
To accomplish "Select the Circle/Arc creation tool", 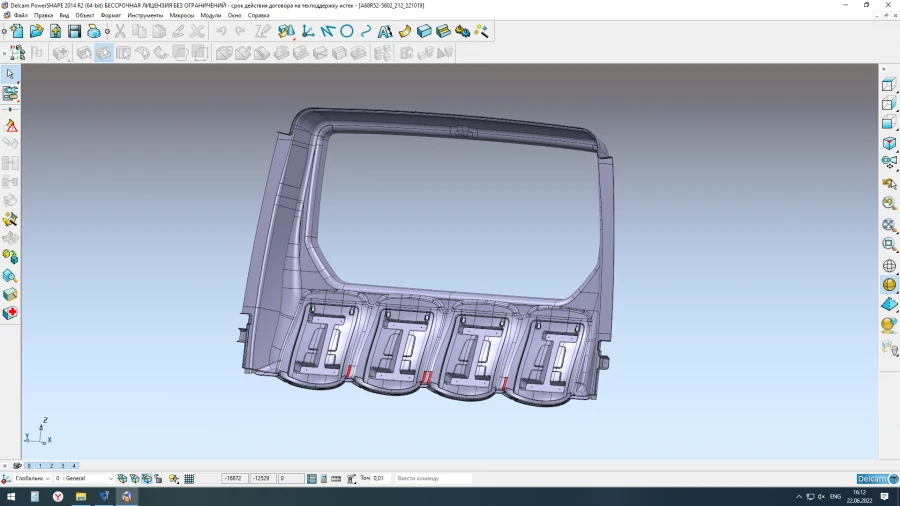I will [x=347, y=32].
